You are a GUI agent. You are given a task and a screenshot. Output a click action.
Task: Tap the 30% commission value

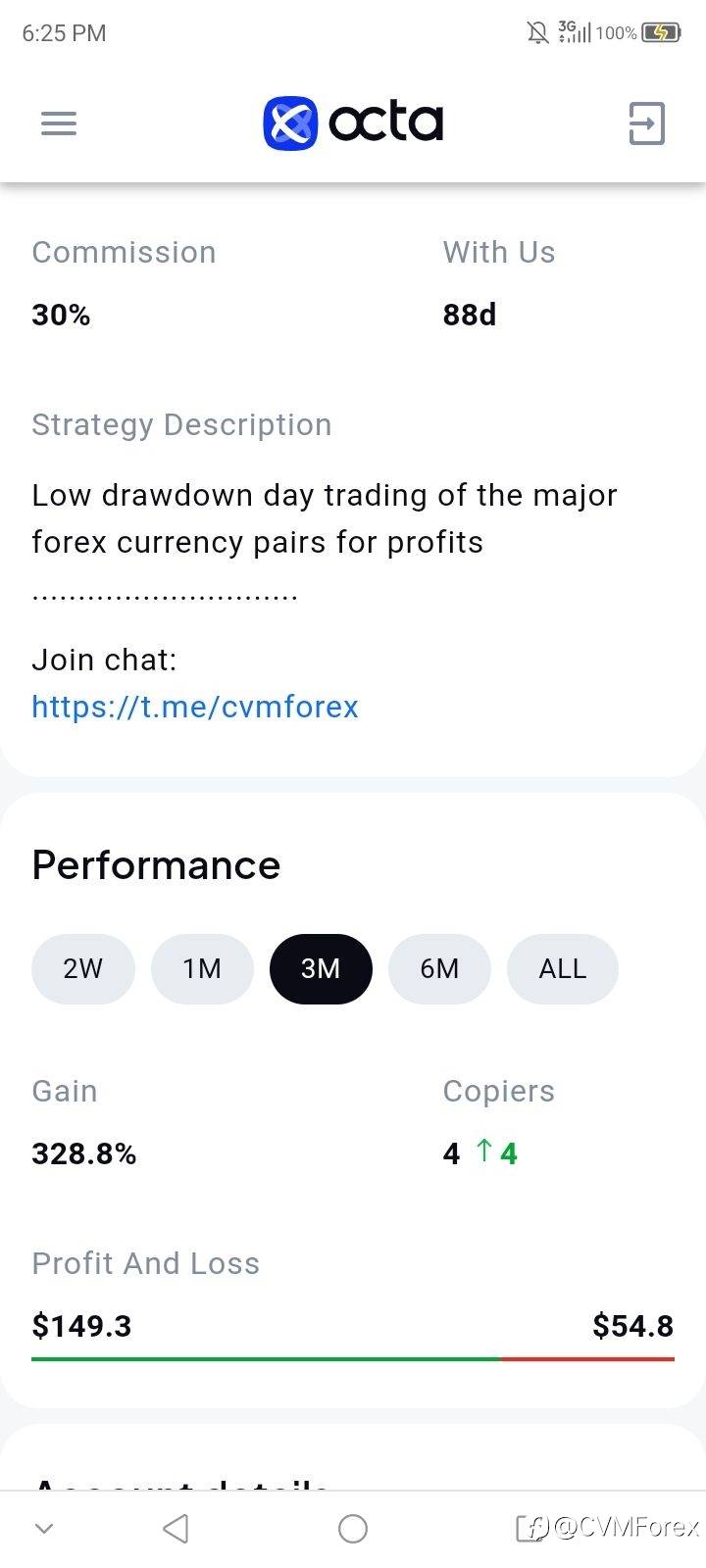pyautogui.click(x=61, y=315)
